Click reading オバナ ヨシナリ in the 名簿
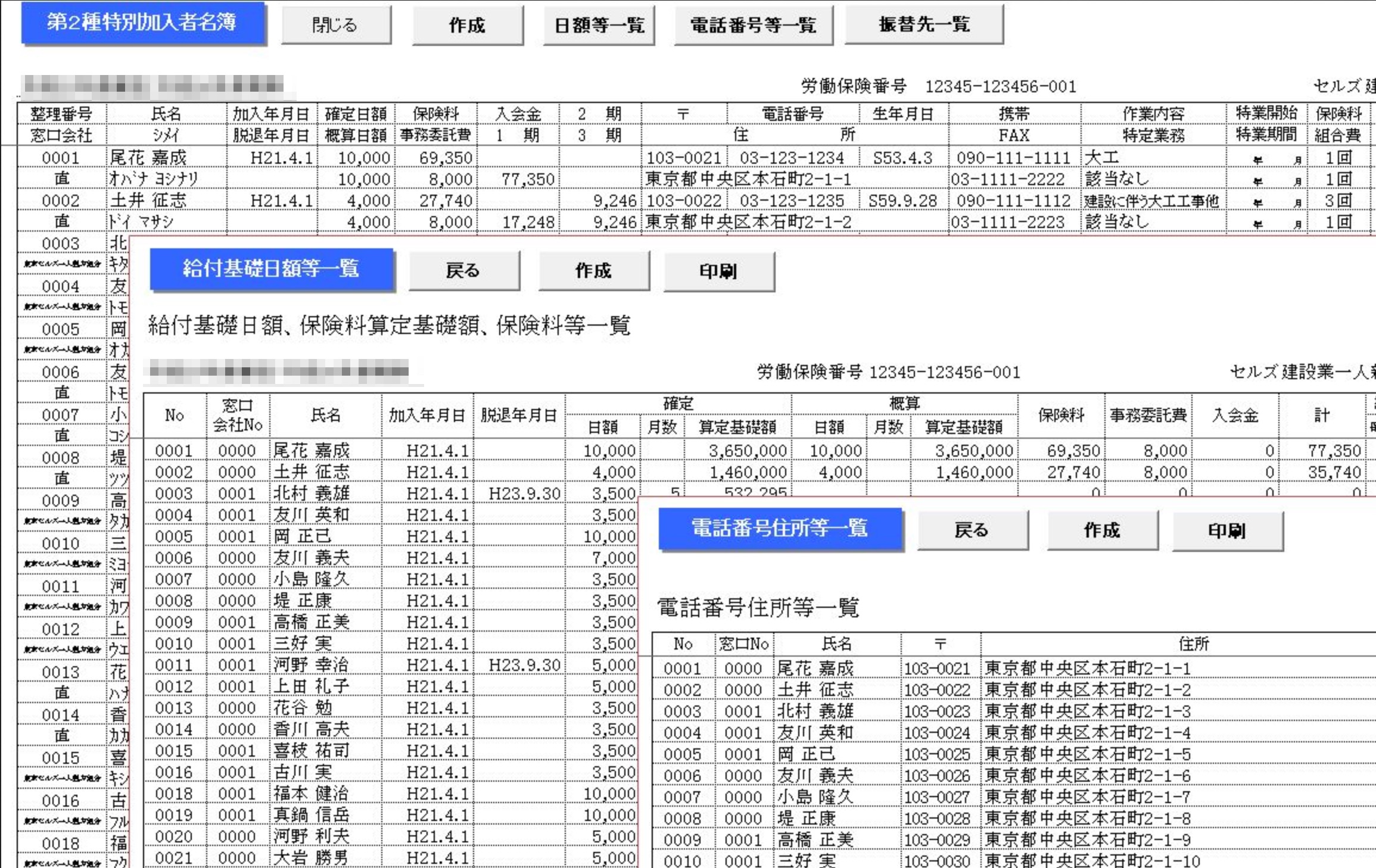This screenshot has height=868, width=1376. tap(153, 179)
